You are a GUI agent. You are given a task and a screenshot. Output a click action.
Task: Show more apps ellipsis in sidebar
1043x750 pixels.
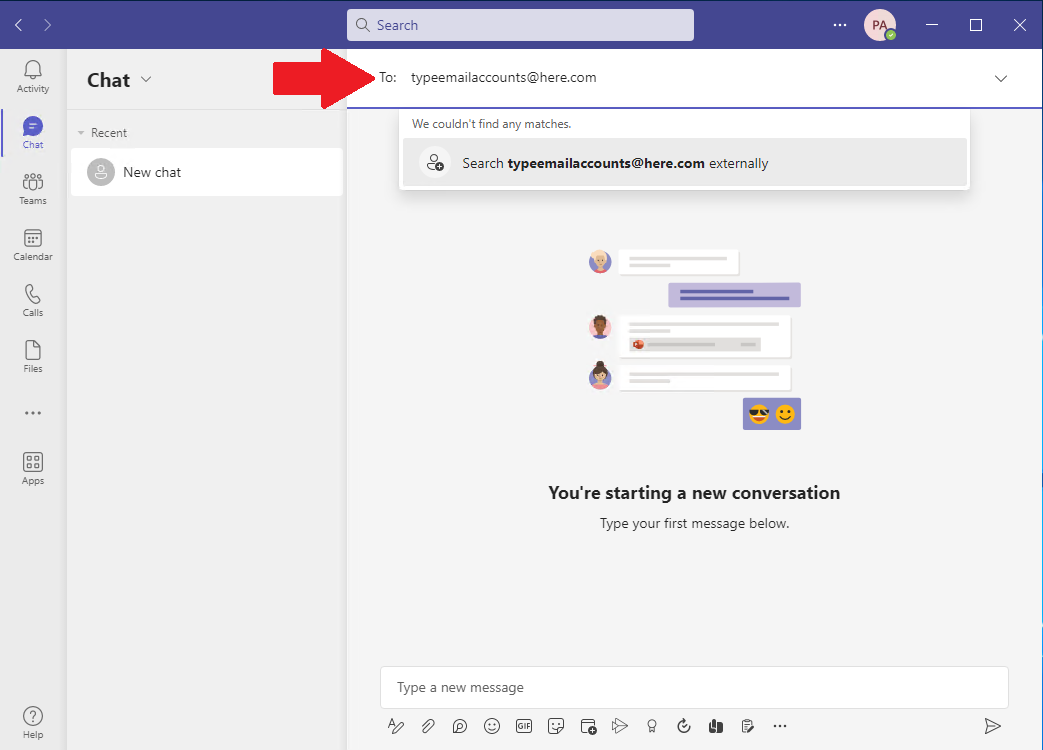coord(33,413)
